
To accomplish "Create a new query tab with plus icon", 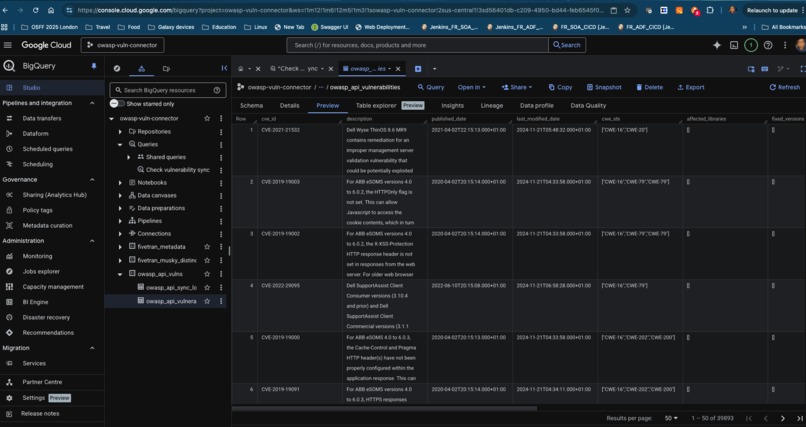I will point(418,68).
